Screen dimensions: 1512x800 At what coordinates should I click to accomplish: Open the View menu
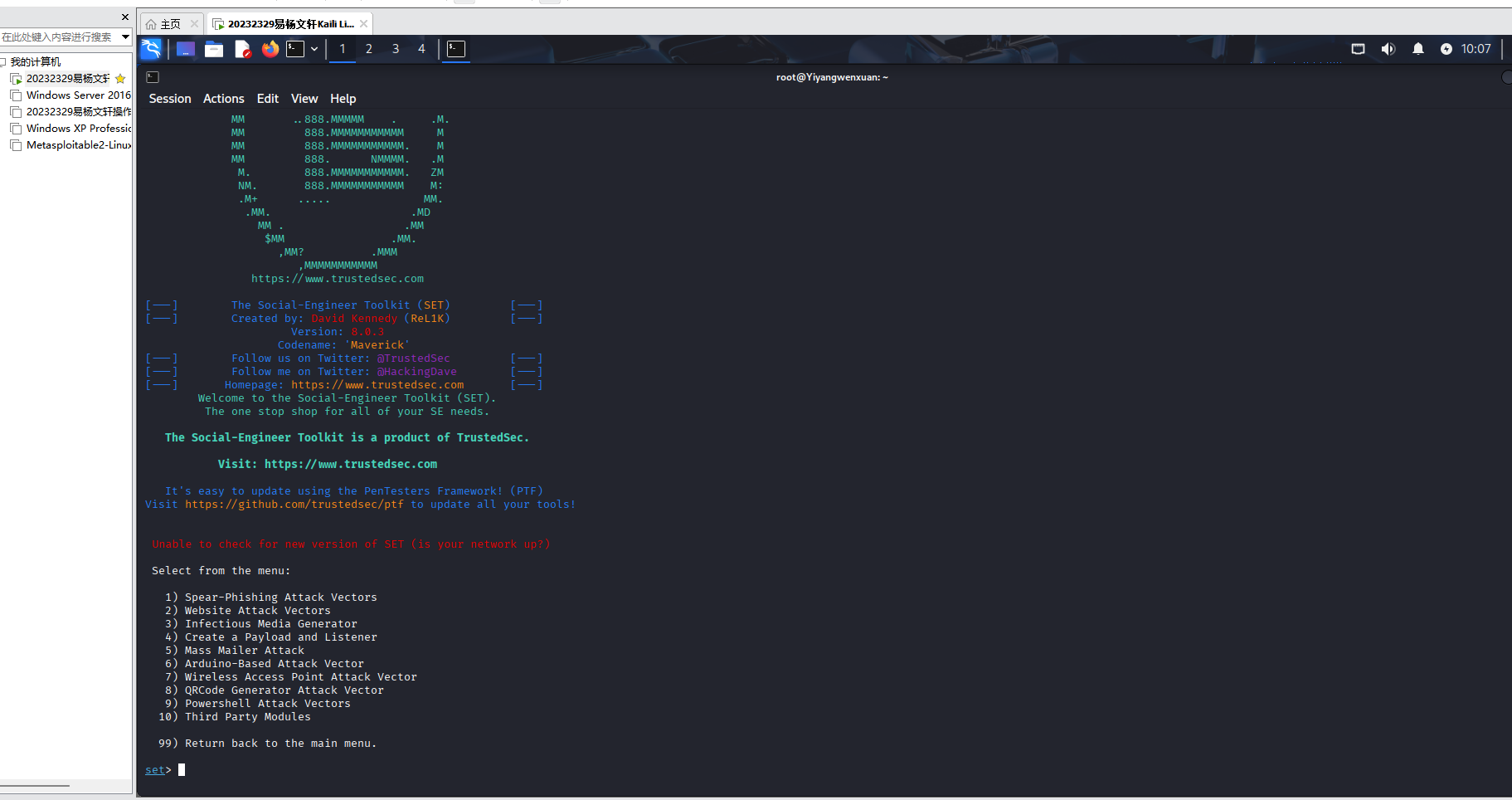304,99
